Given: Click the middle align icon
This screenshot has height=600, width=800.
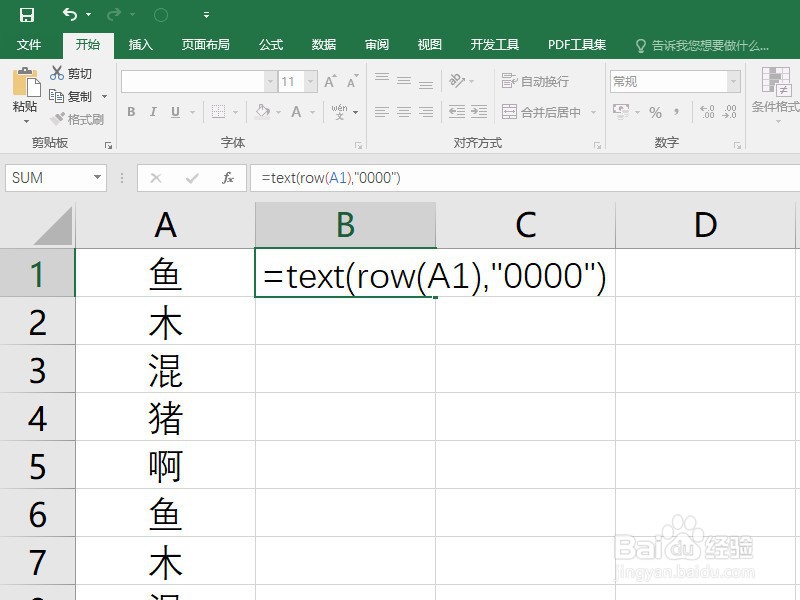Looking at the screenshot, I should coord(404,80).
